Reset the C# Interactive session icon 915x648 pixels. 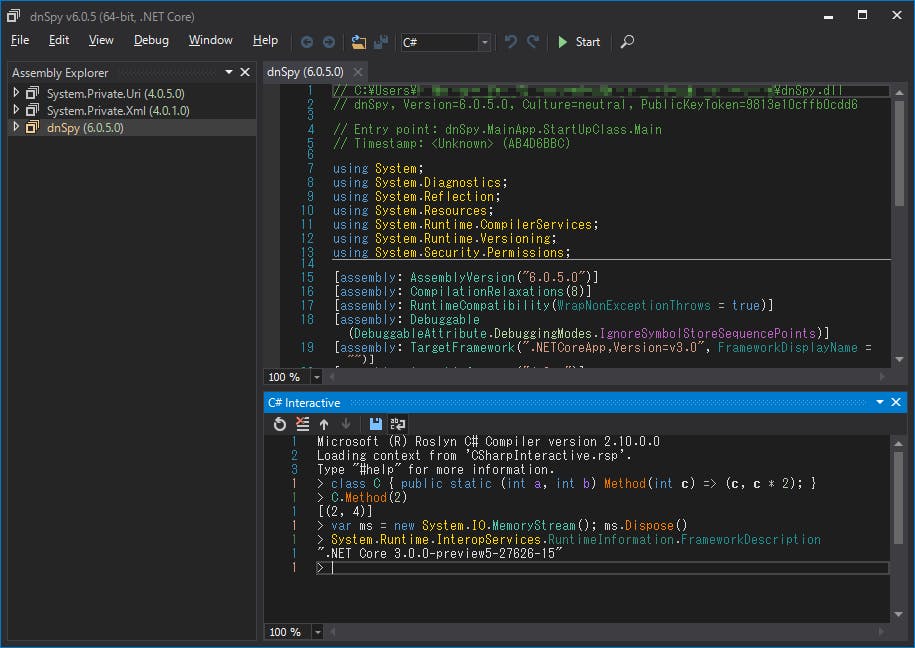coord(280,424)
